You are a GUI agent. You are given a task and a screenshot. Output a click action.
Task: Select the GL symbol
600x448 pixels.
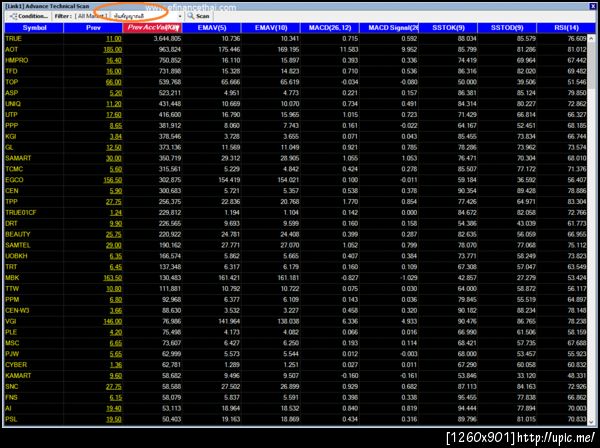click(9, 147)
